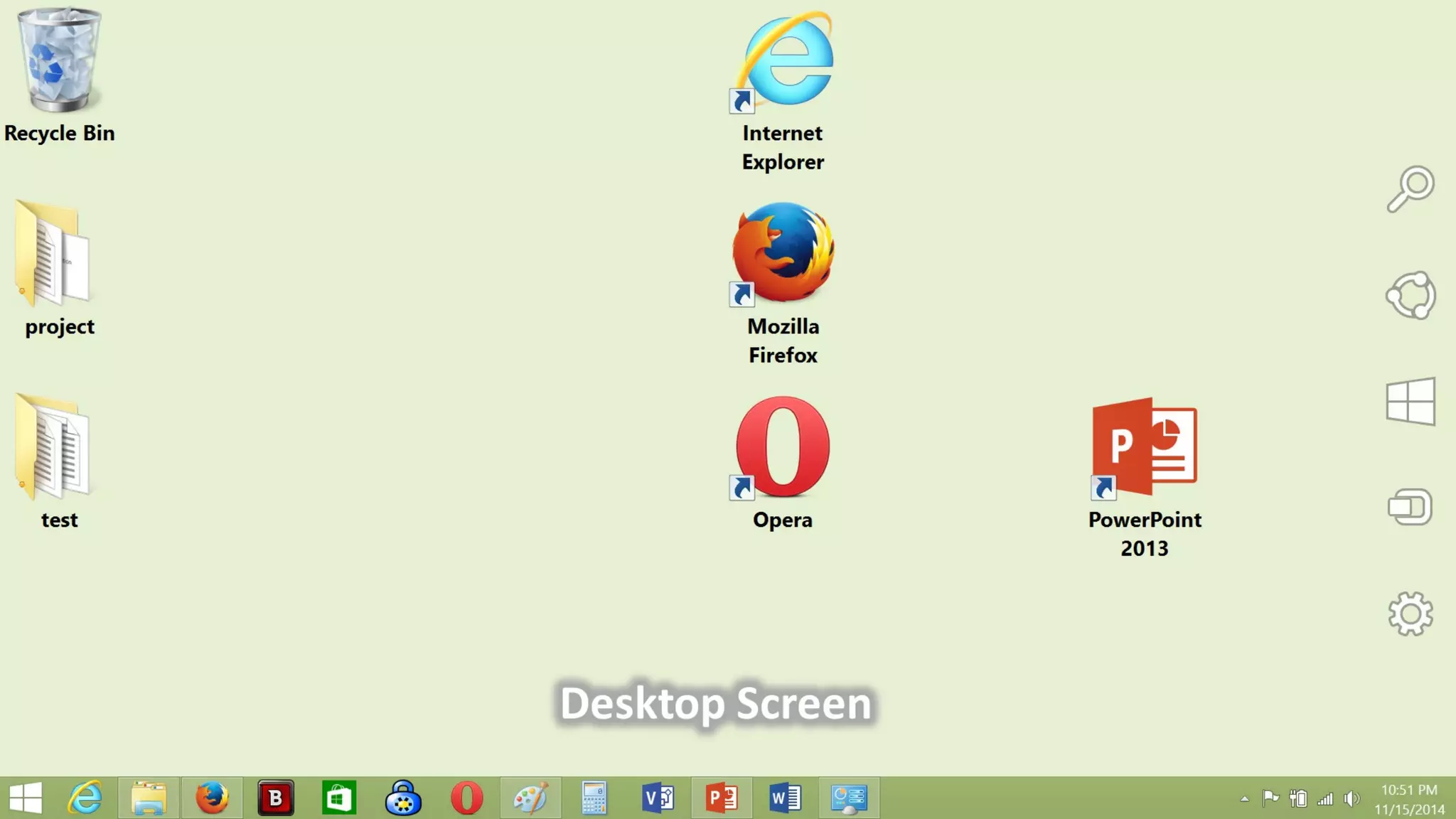The width and height of the screenshot is (1456, 819).
Task: Open Calculator from the taskbar
Action: [x=594, y=798]
